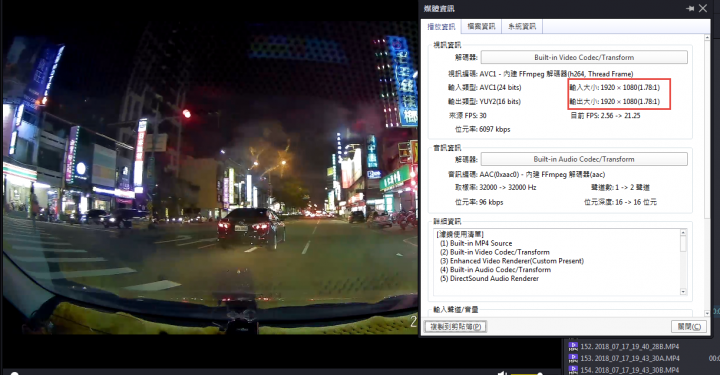The width and height of the screenshot is (720, 375).
Task: Click the MP4 icon of playlist item 154
Action: [x=573, y=369]
